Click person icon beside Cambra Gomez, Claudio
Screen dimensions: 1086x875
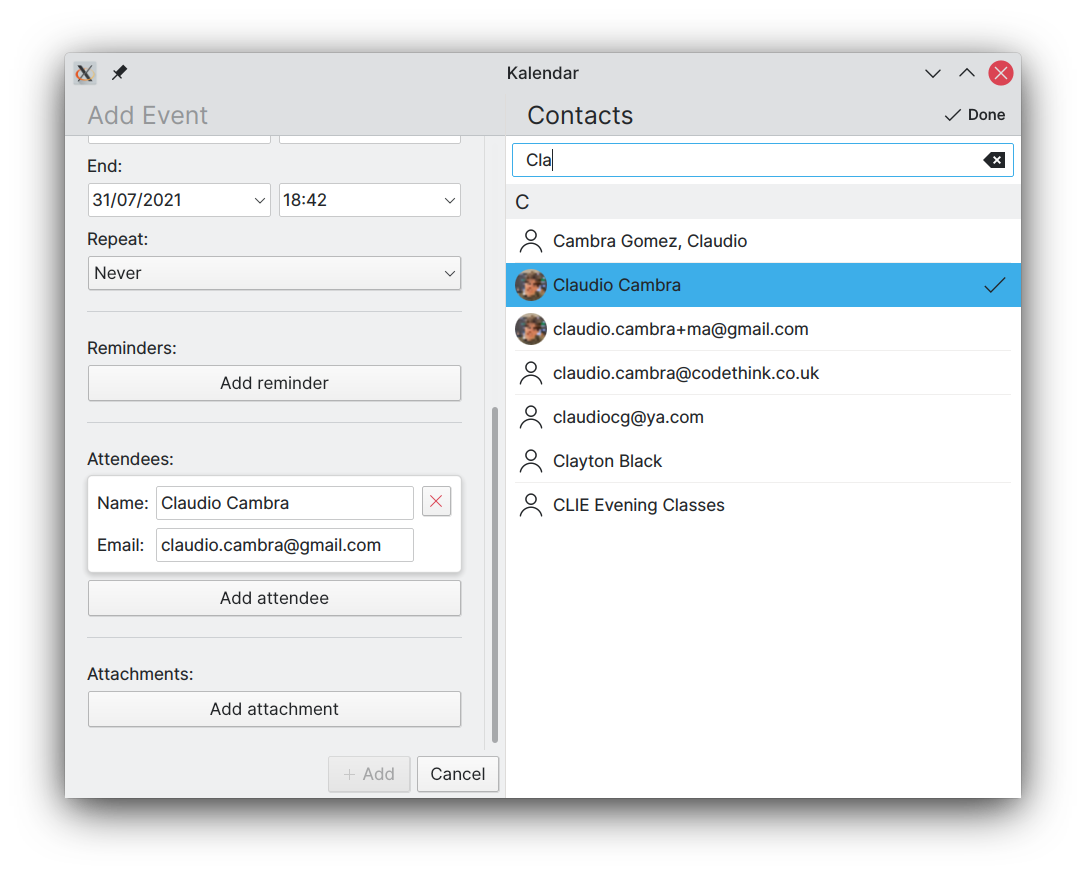point(531,241)
